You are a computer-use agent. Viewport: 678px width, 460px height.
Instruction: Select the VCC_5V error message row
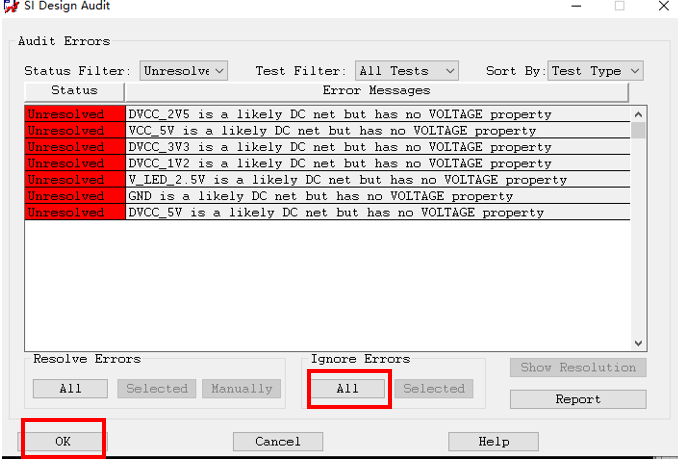point(378,131)
